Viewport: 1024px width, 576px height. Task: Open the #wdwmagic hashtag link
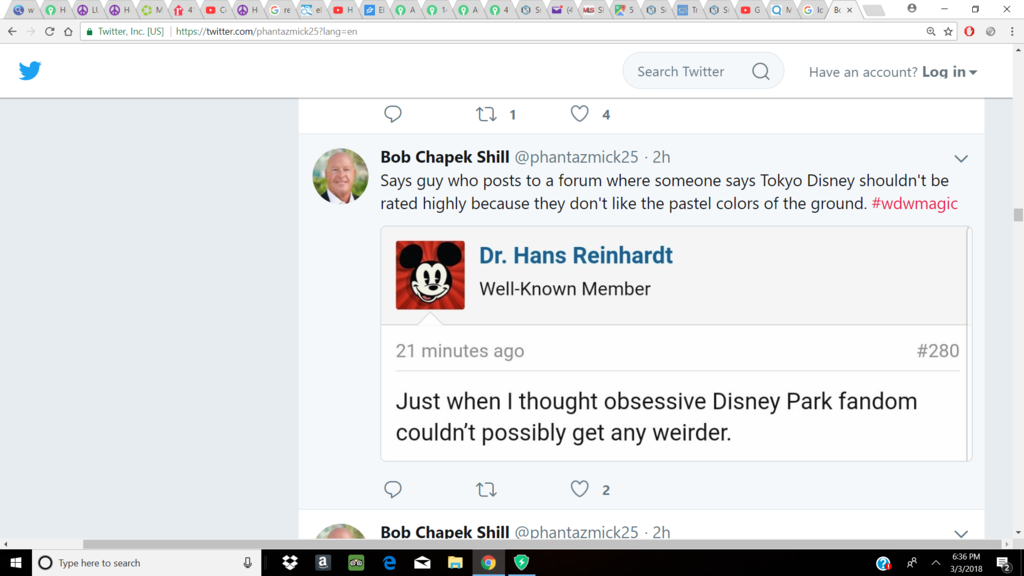click(x=914, y=203)
